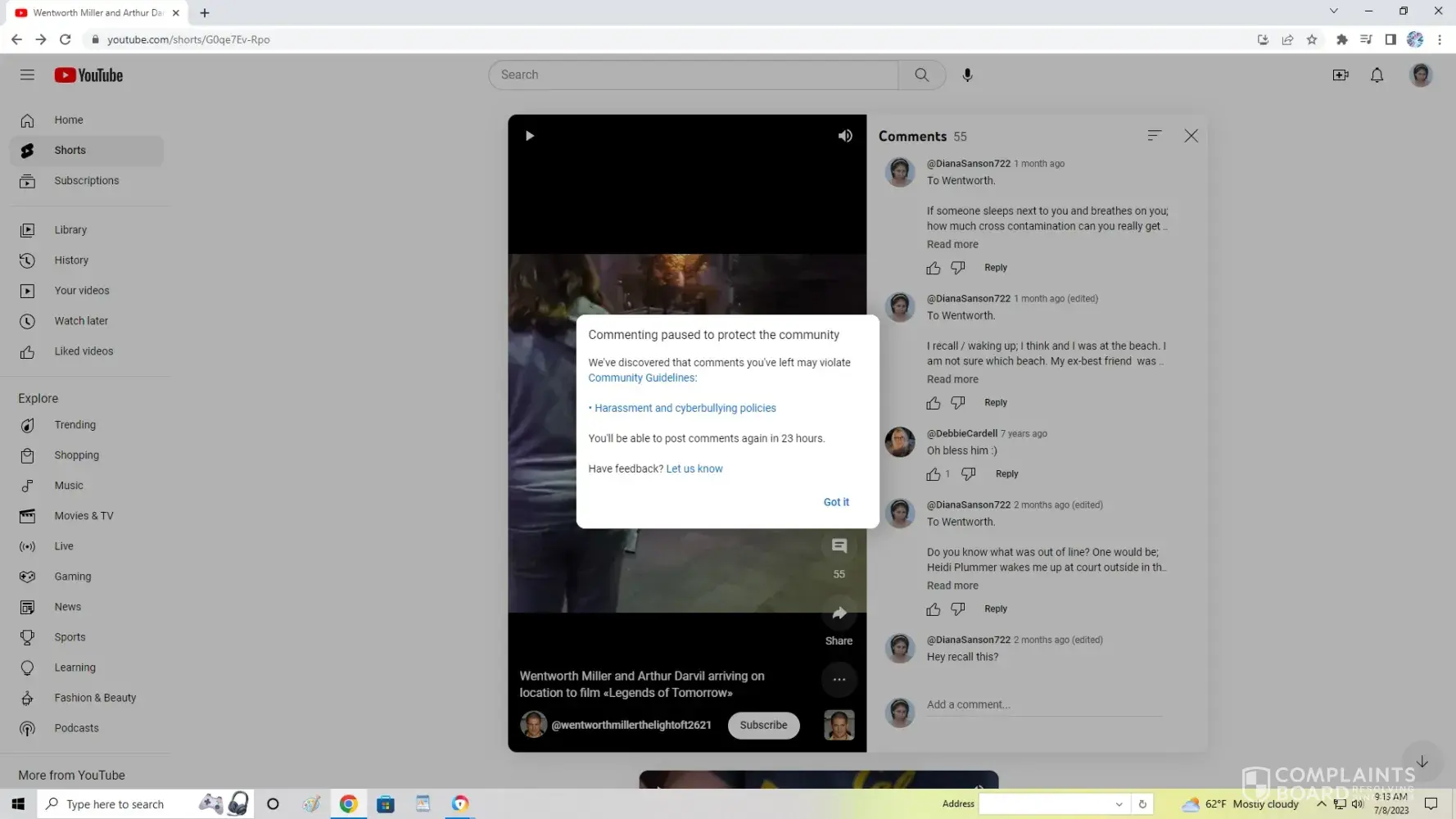Click the Create video icon
This screenshot has height=819, width=1456.
coord(1341,75)
